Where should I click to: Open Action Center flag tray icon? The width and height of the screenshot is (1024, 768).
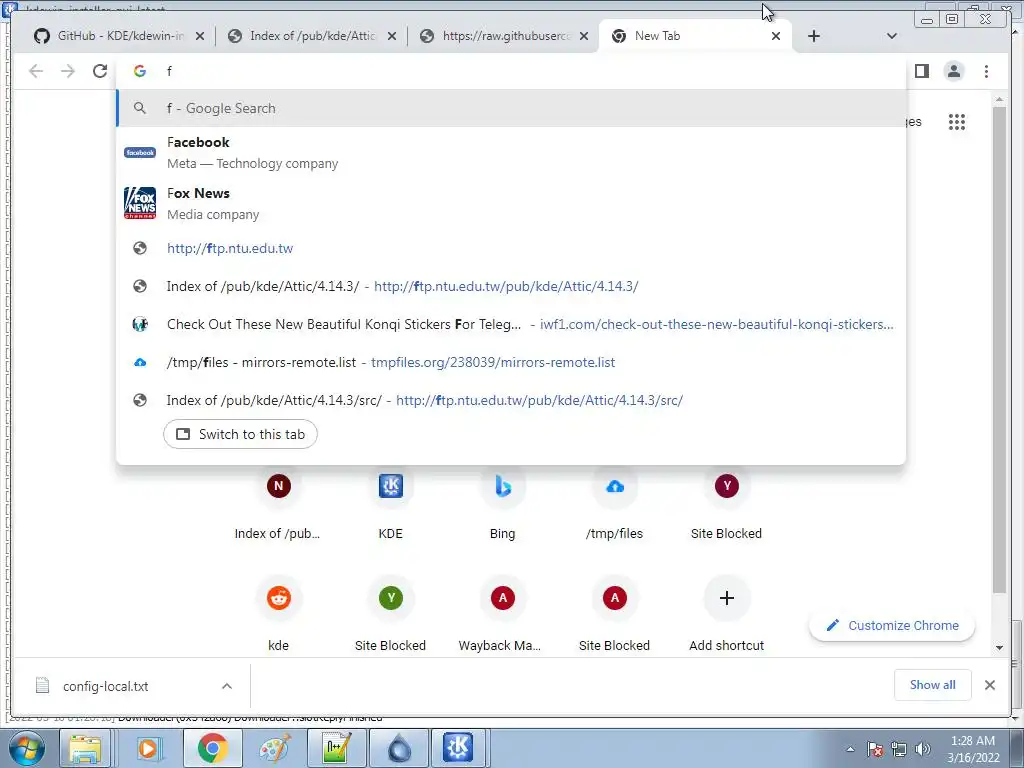click(x=875, y=749)
